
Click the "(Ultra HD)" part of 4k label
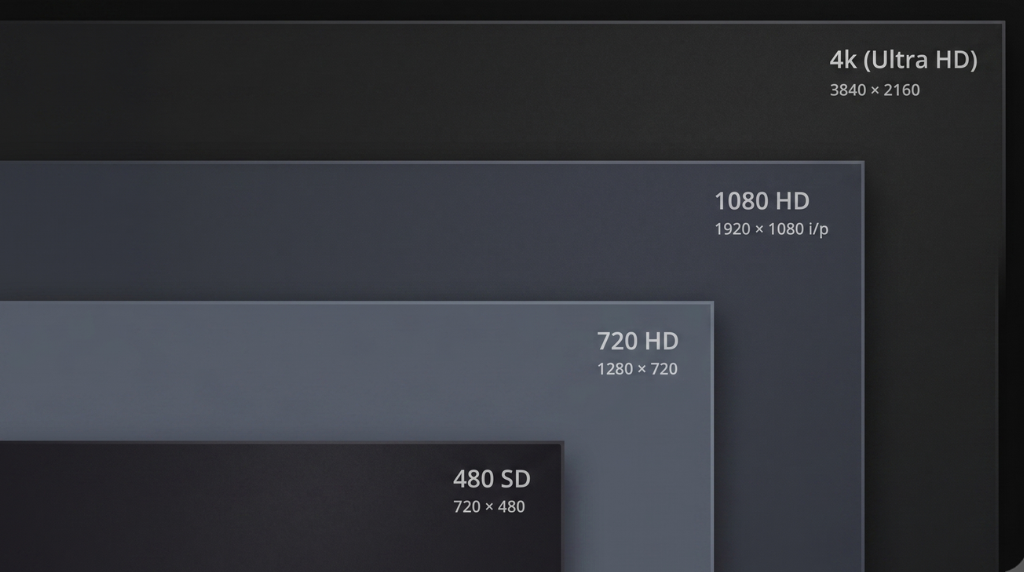[920, 60]
